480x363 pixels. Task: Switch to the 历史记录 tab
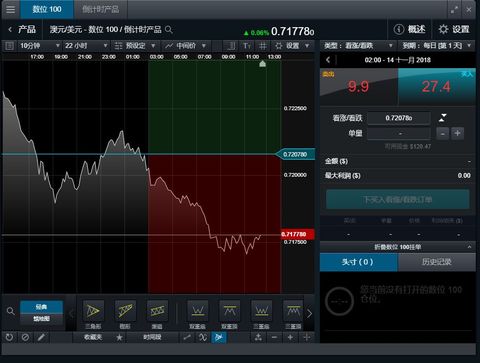(x=437, y=262)
